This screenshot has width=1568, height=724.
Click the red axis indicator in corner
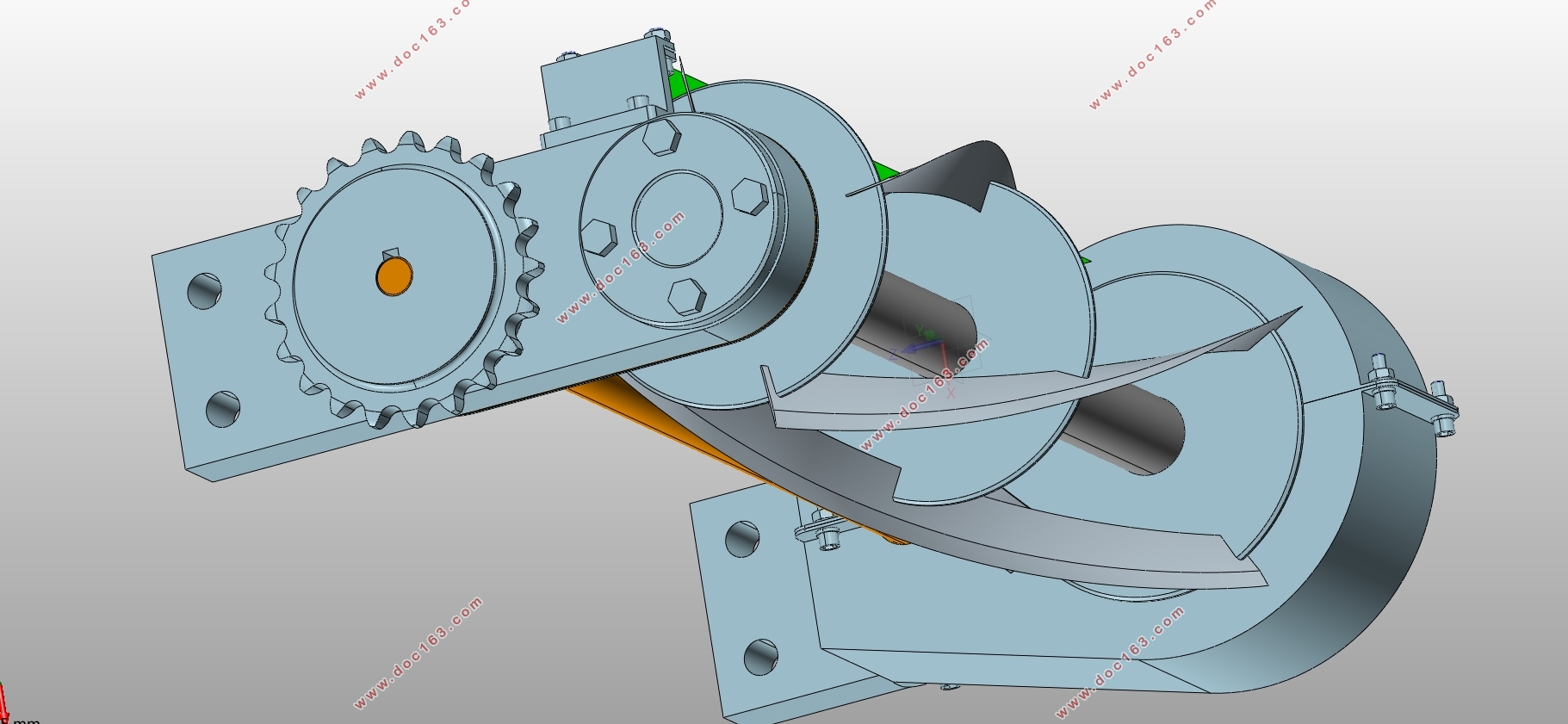point(3,703)
